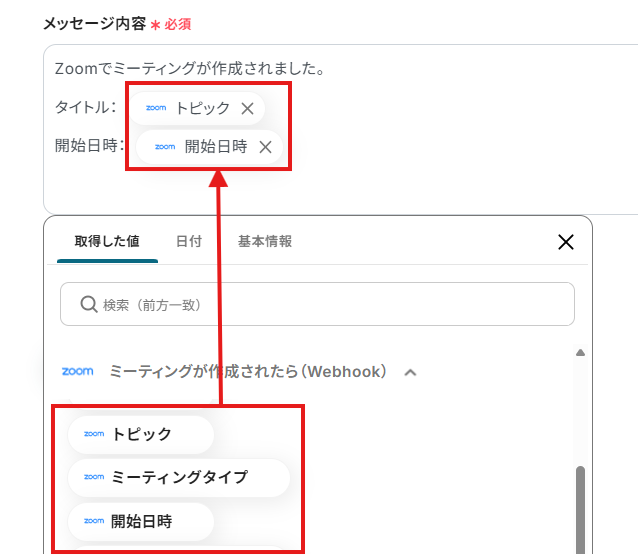Click the 検索（前方一致） search field
This screenshot has width=638, height=555.
tap(317, 304)
